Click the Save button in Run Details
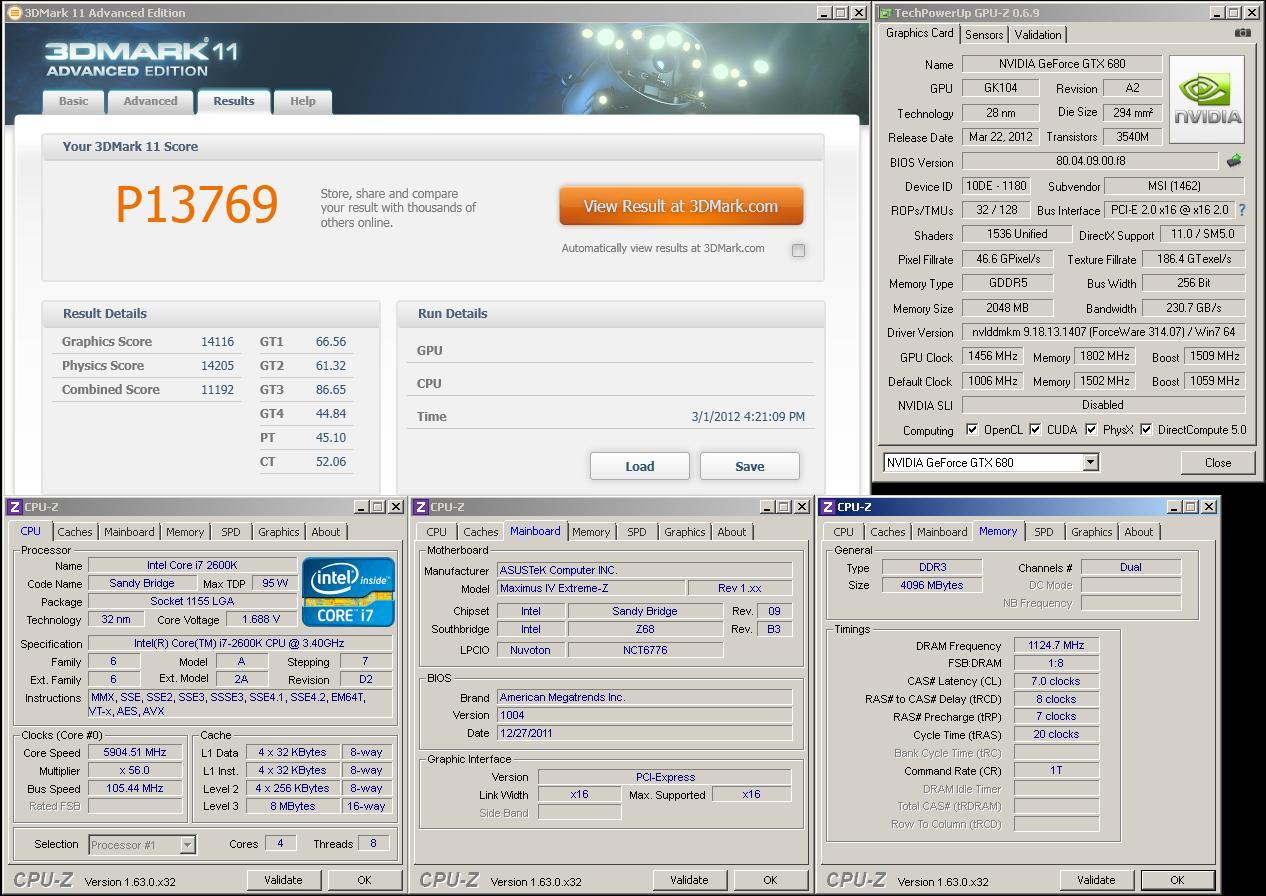 tap(750, 466)
